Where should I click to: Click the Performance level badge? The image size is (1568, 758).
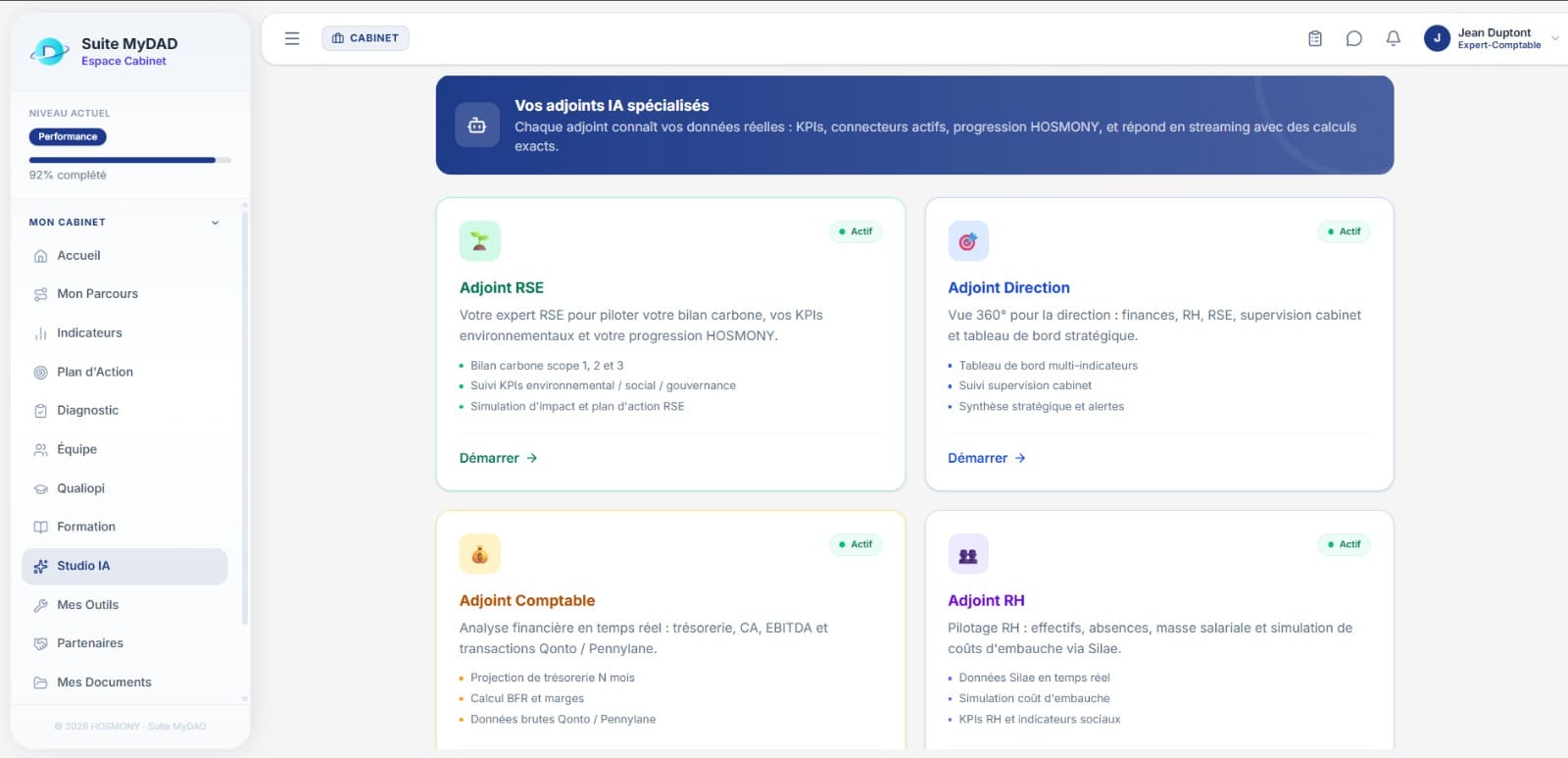[68, 137]
